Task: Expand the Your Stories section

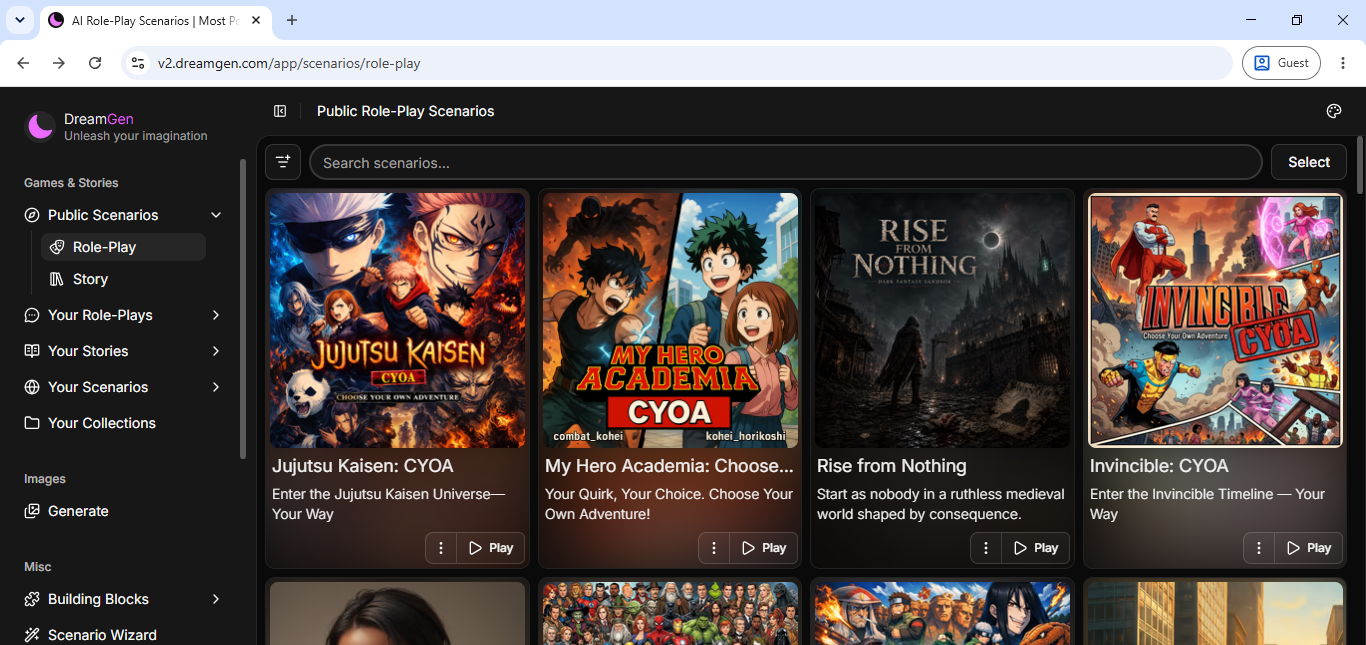Action: pyautogui.click(x=216, y=351)
